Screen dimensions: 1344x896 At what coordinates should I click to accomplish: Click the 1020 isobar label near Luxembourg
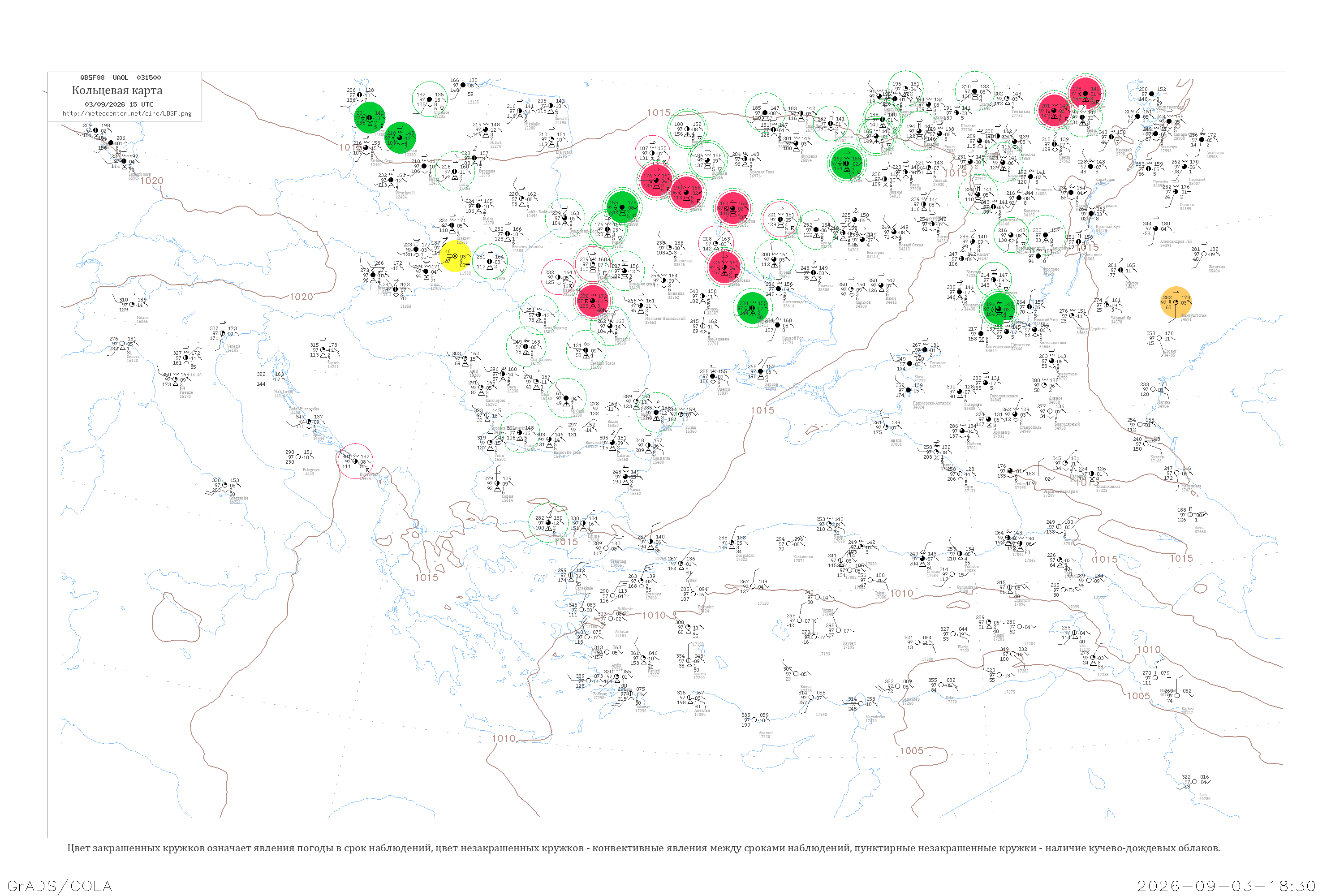[x=152, y=181]
